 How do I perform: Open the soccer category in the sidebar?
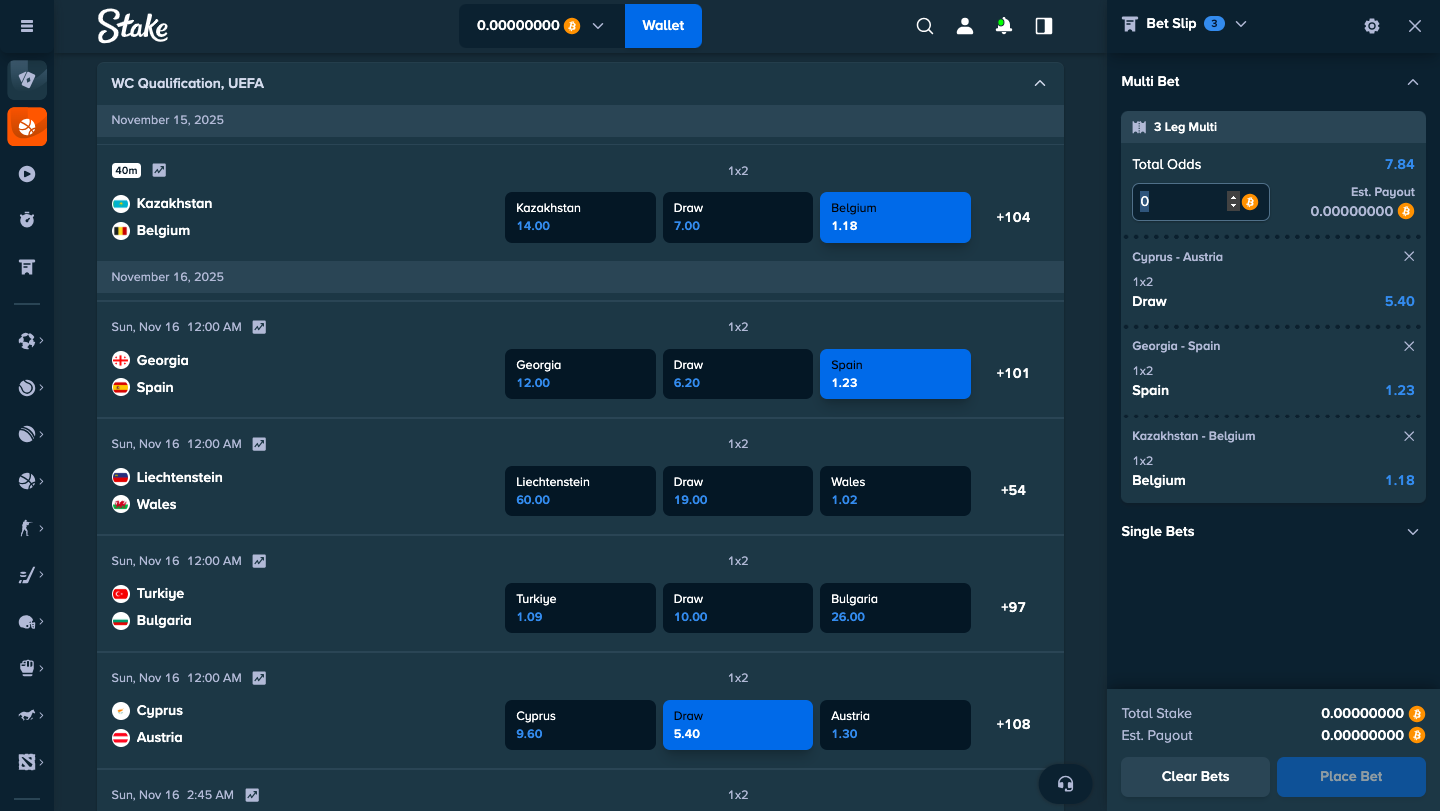[27, 341]
